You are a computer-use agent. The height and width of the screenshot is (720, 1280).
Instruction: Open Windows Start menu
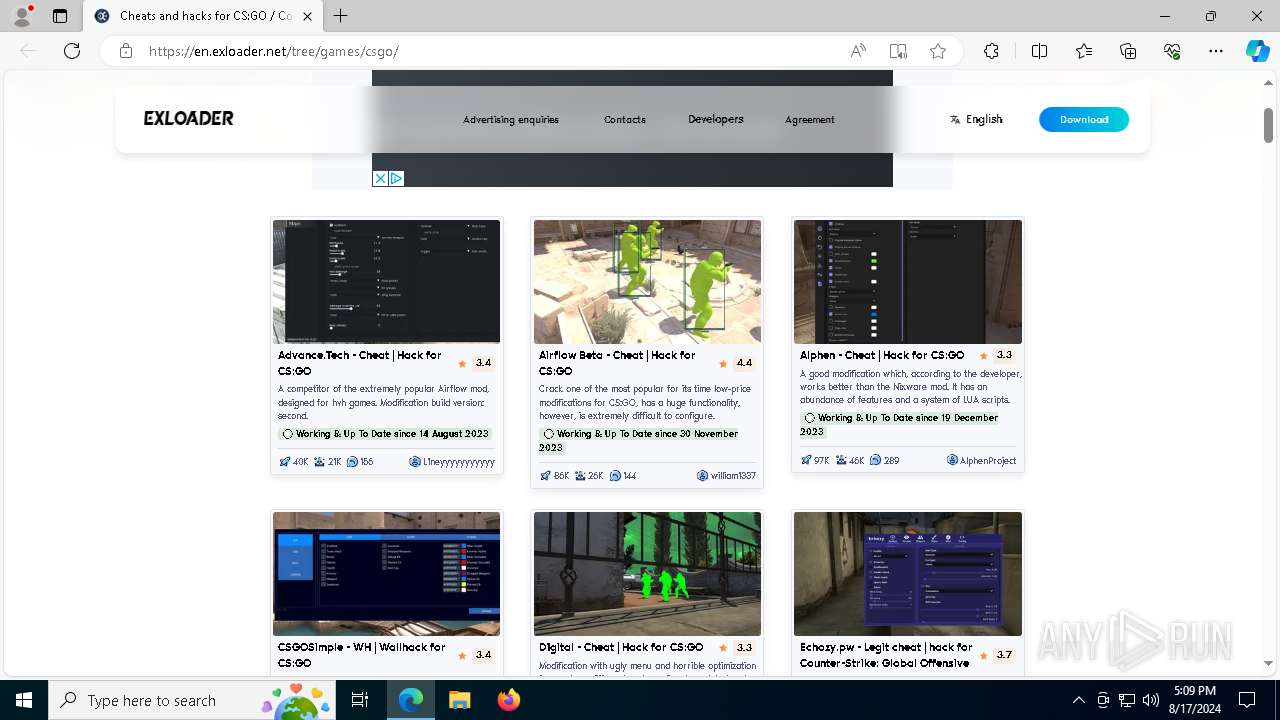pyautogui.click(x=24, y=700)
